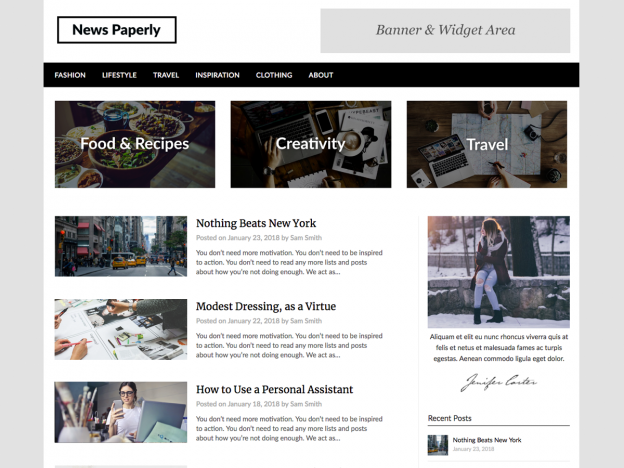Image resolution: width=624 pixels, height=468 pixels.
Task: Open the News Paperly site logo
Action: click(117, 30)
